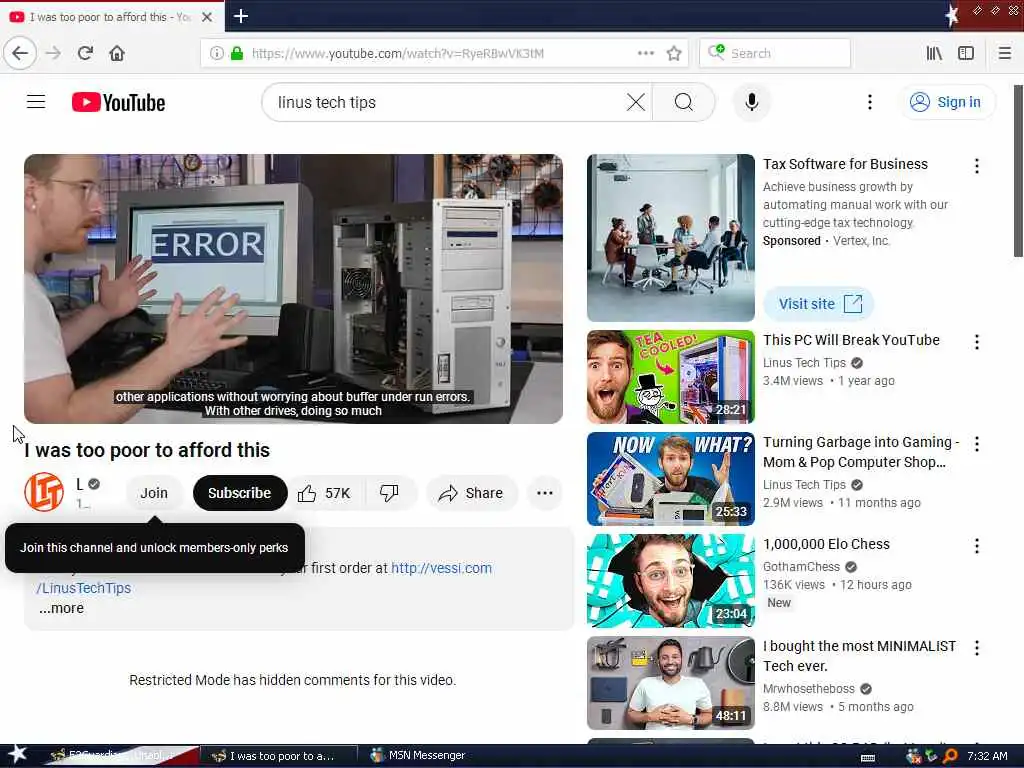Like the video with thumbs up
Viewport: 1024px width, 768px height.
[325, 493]
